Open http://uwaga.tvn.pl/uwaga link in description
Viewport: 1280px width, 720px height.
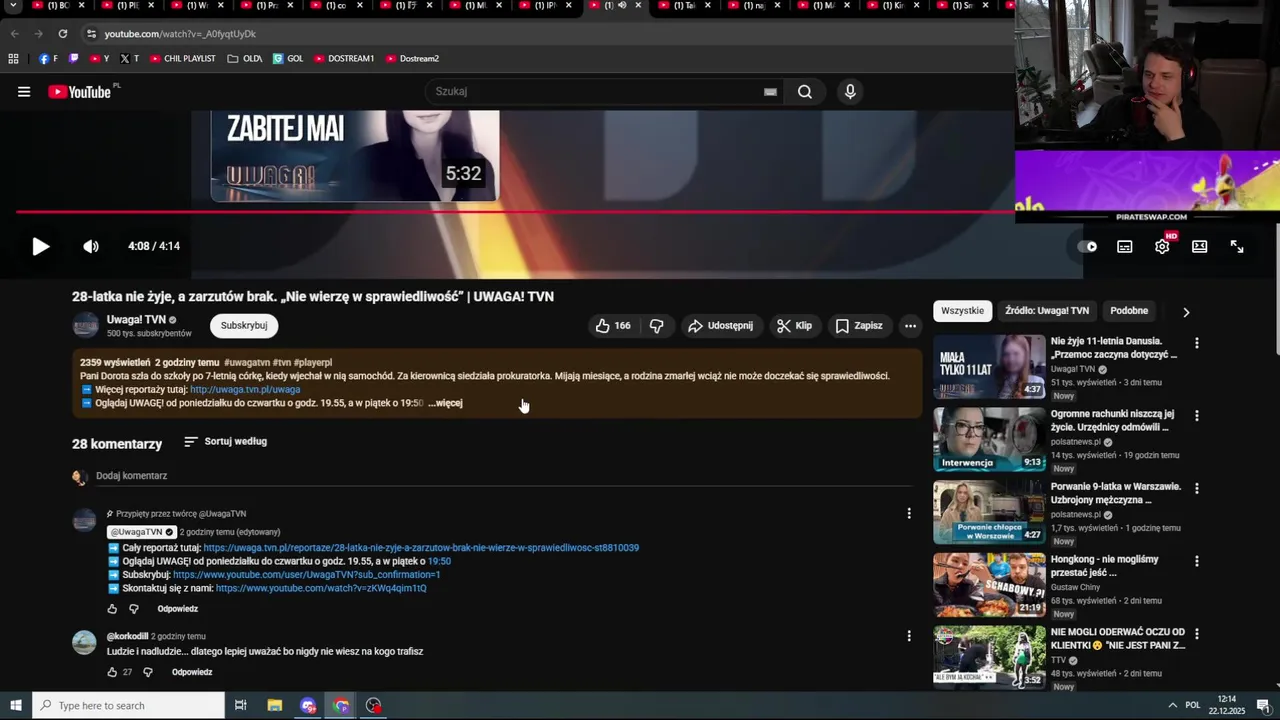point(245,390)
